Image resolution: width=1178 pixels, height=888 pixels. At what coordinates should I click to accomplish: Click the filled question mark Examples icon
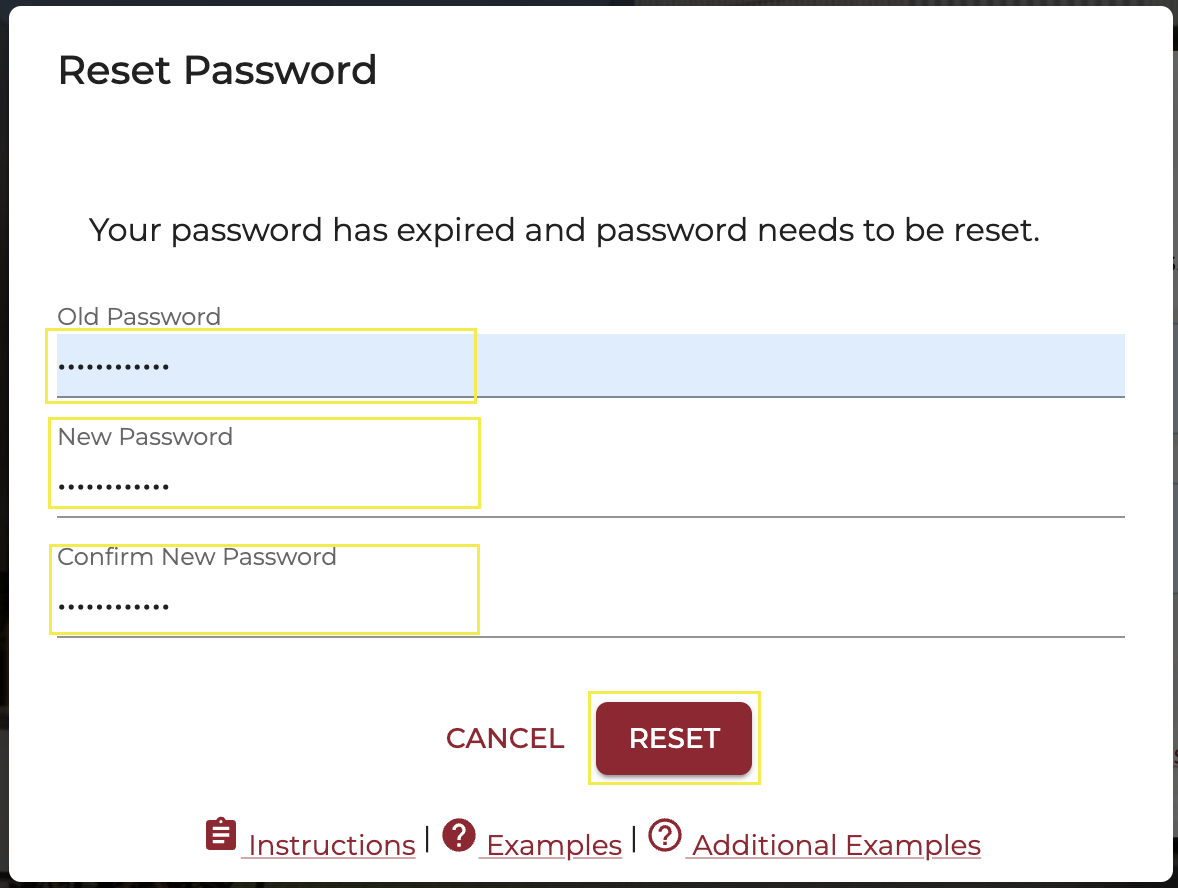coord(458,834)
